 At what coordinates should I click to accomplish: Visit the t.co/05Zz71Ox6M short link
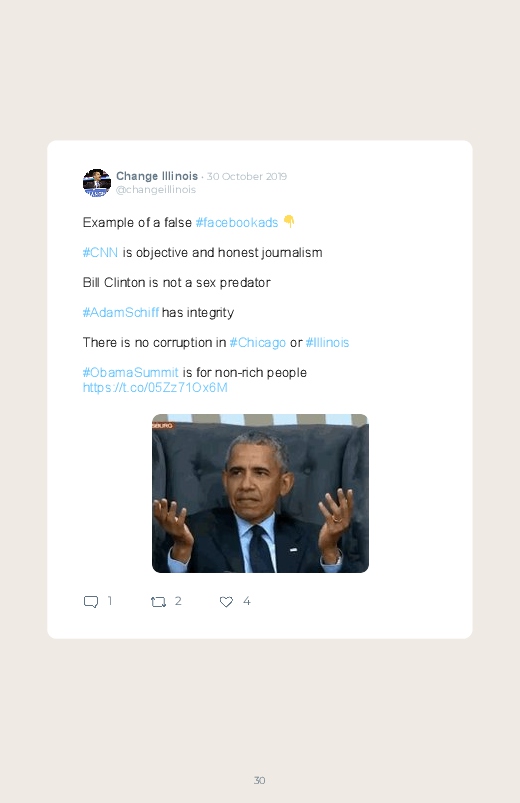pos(155,388)
